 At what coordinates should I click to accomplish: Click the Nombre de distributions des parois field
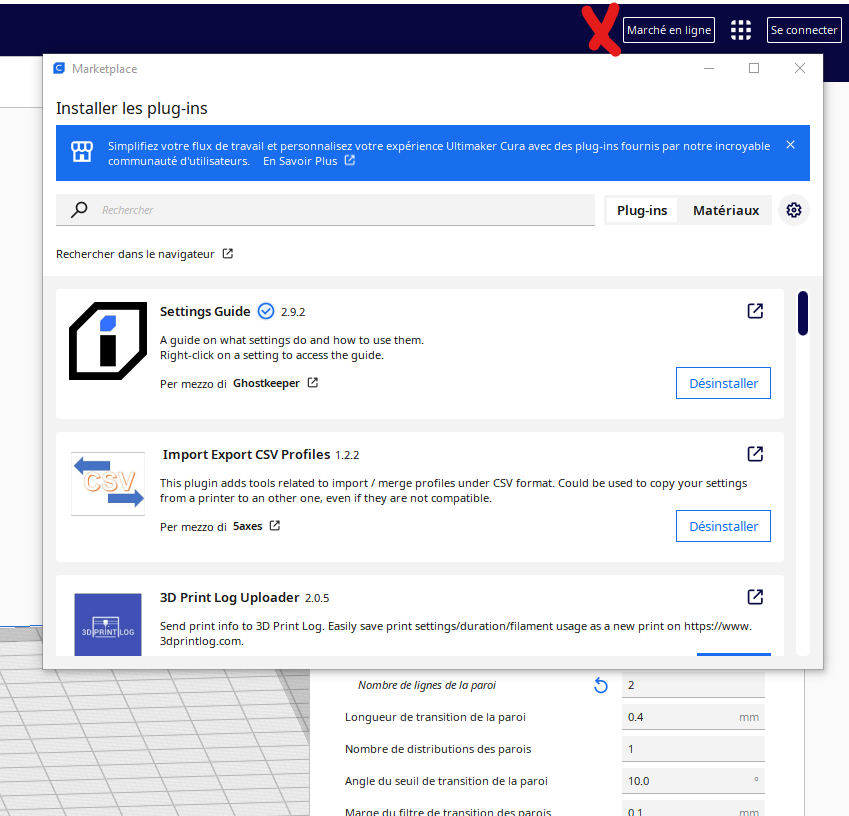693,749
